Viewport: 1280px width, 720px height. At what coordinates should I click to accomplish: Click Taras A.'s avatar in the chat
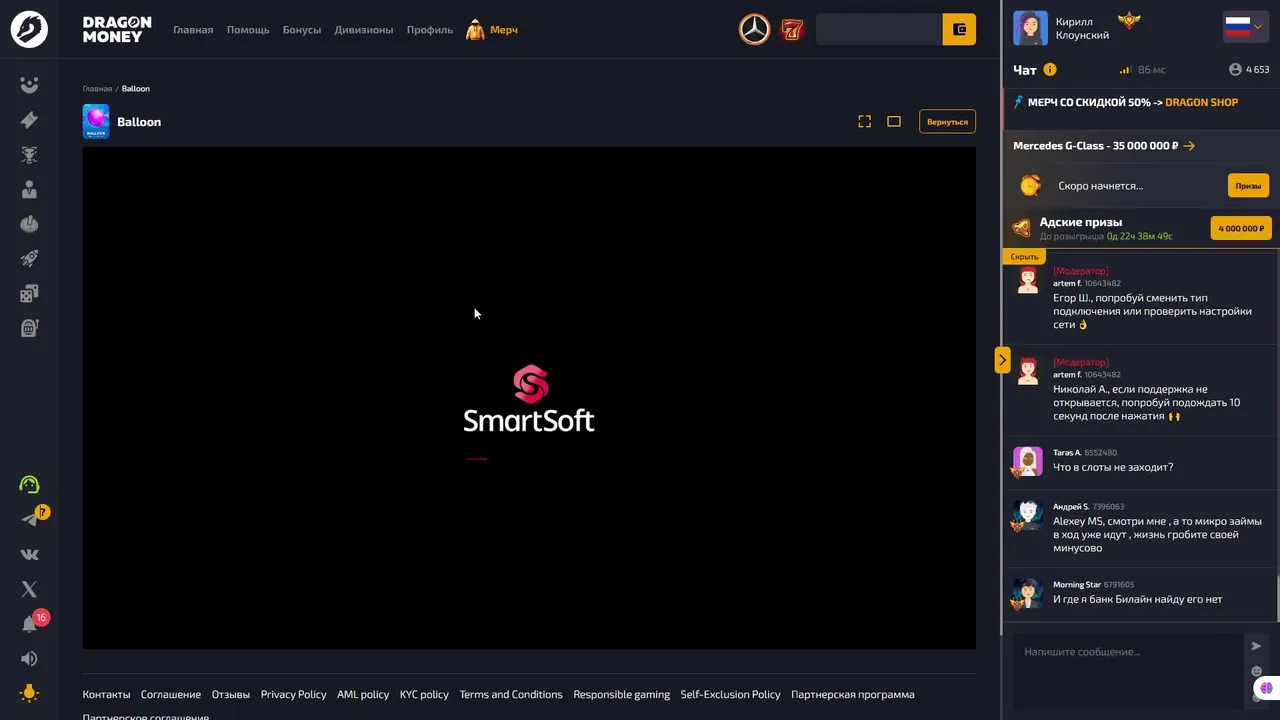(x=1027, y=461)
